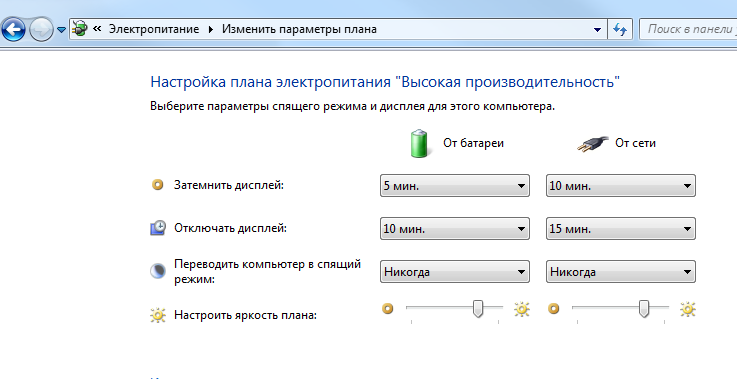This screenshot has height=379, width=737.
Task: Click the power plug icon near От сети
Action: pyautogui.click(x=592, y=144)
